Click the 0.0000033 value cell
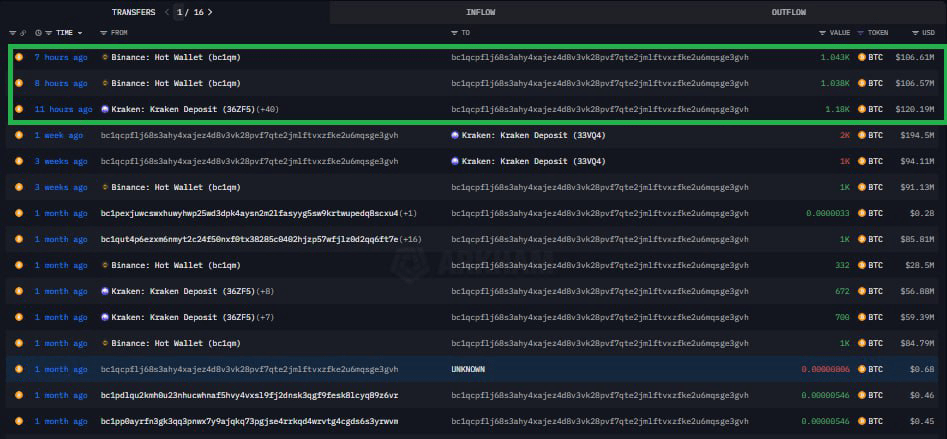The height and width of the screenshot is (439, 947). (x=828, y=213)
